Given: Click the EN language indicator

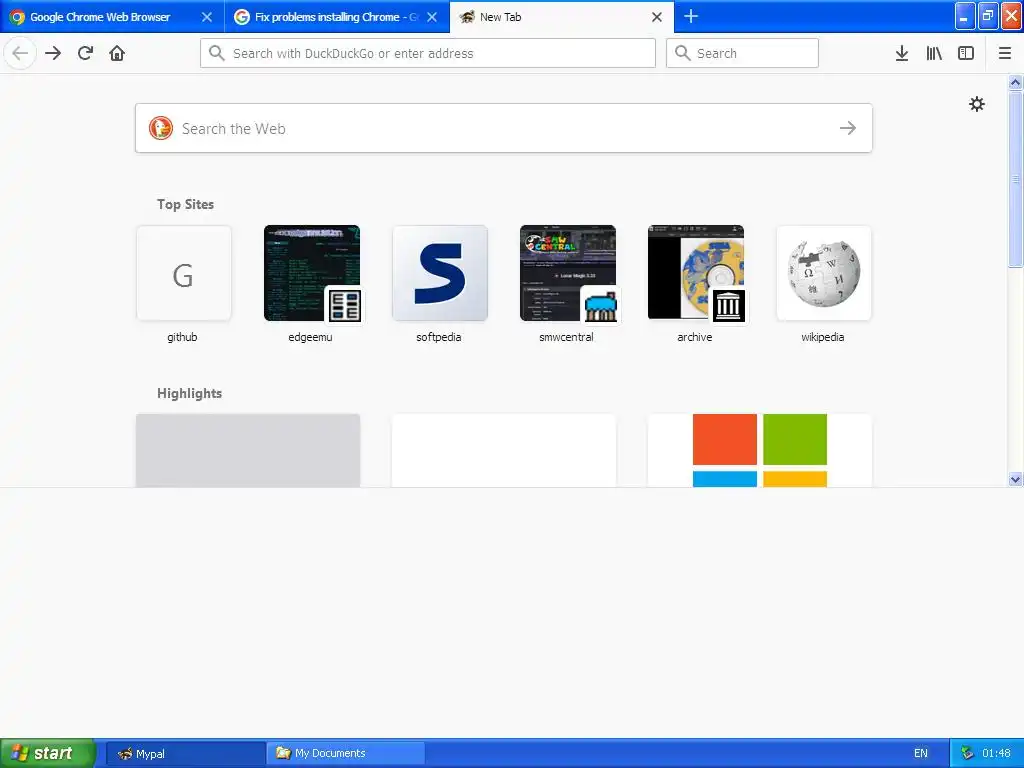Looking at the screenshot, I should (921, 753).
